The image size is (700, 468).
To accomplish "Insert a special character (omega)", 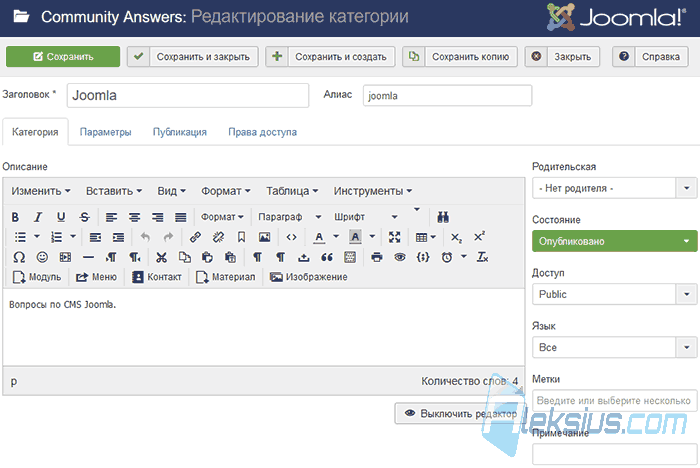I will [x=19, y=257].
